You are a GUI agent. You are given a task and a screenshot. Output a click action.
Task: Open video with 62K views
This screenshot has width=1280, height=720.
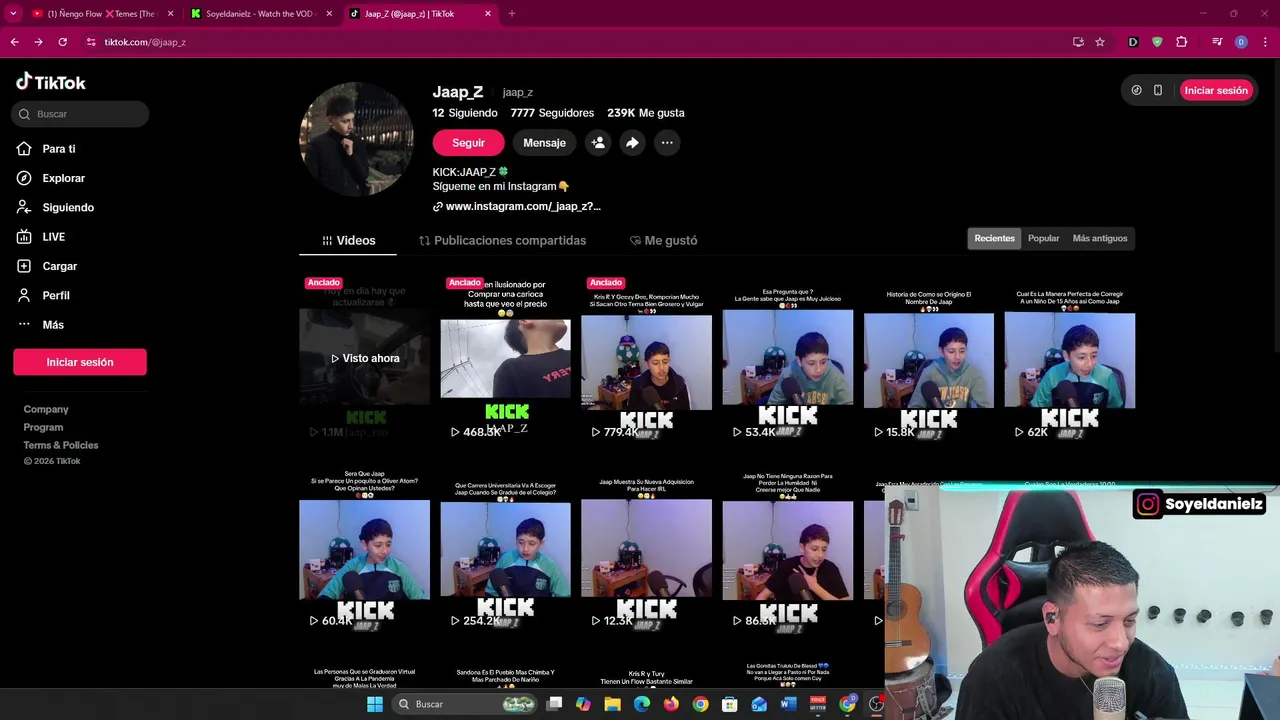(x=1070, y=358)
